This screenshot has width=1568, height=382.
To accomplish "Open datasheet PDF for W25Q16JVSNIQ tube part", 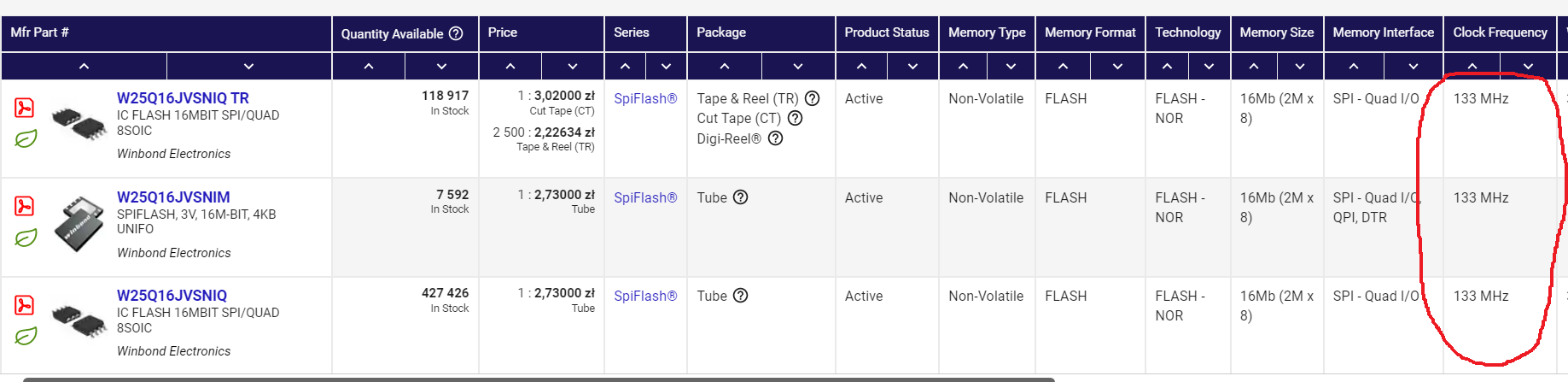I will [24, 305].
